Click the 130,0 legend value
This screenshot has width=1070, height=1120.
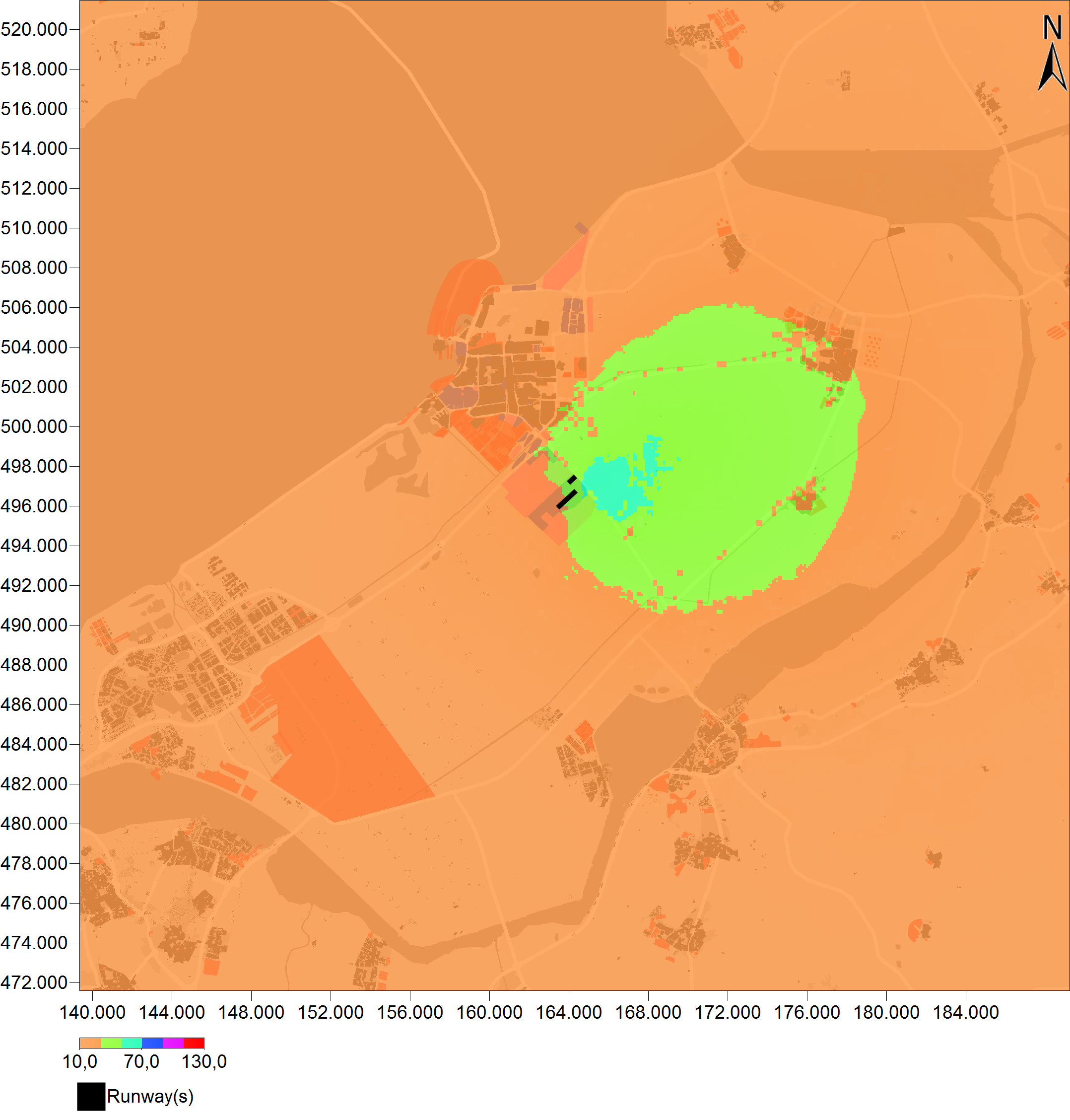tap(204, 1062)
